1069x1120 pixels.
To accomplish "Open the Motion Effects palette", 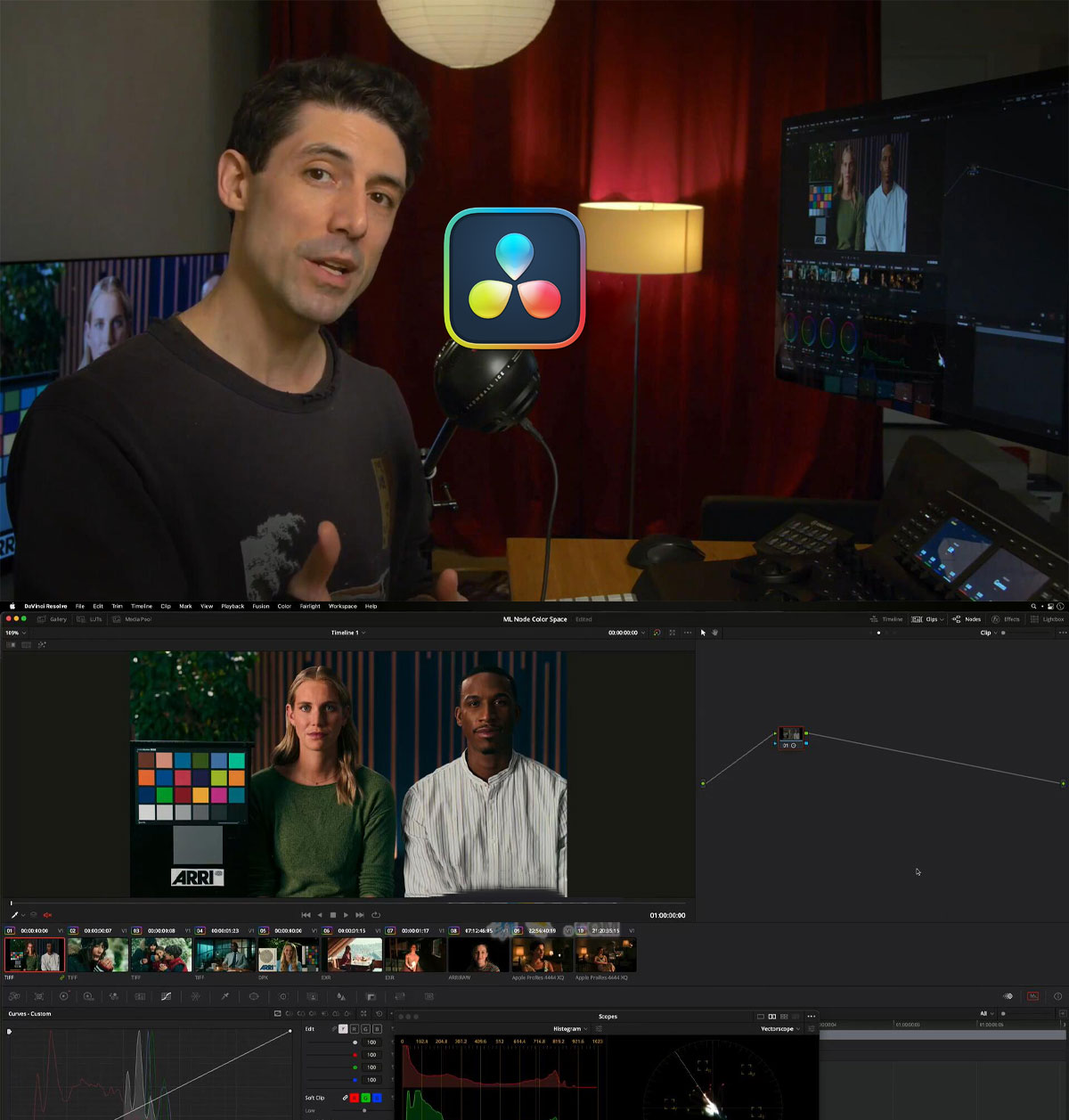I will pyautogui.click(x=140, y=996).
